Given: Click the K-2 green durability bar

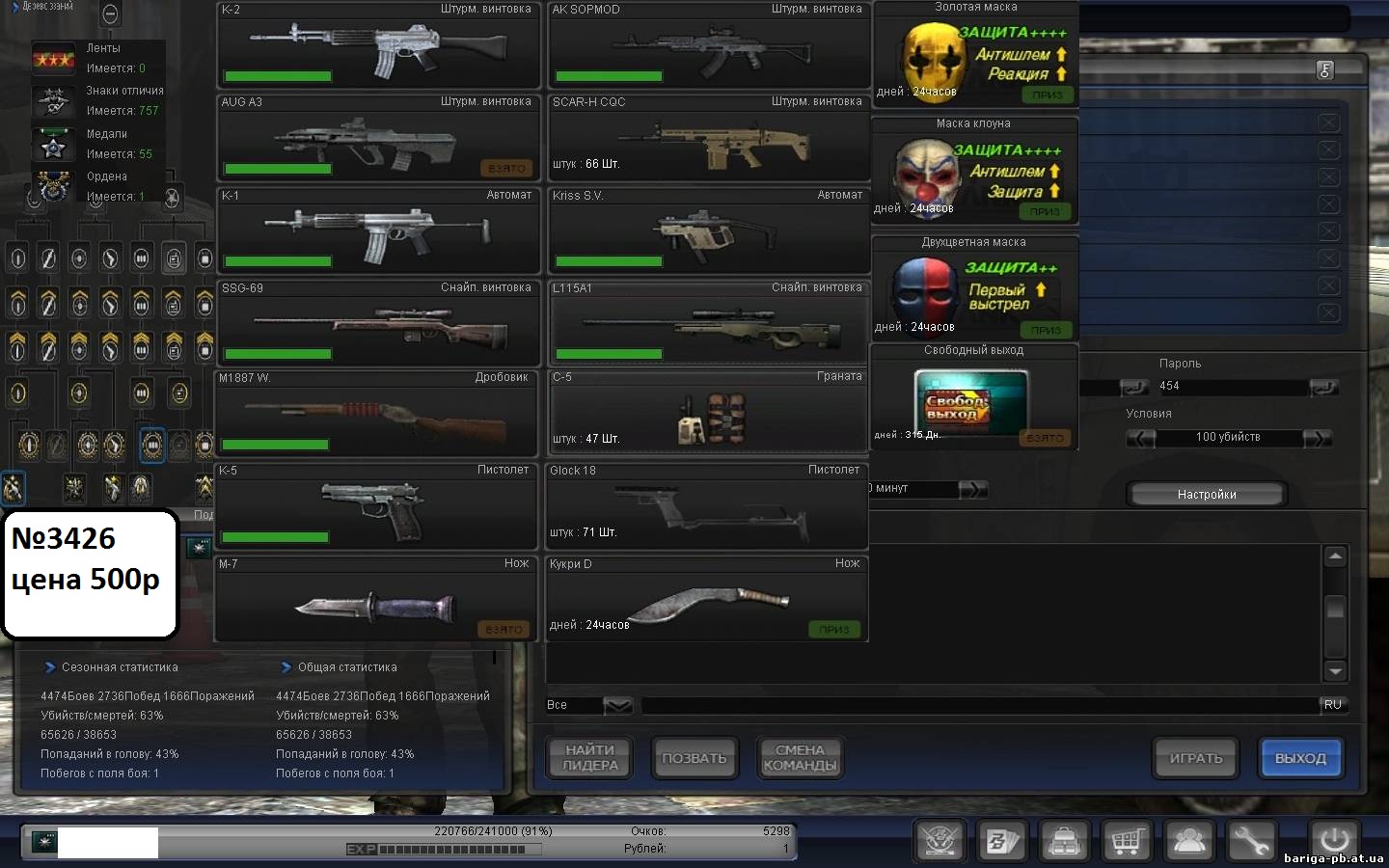Looking at the screenshot, I should pos(278,76).
